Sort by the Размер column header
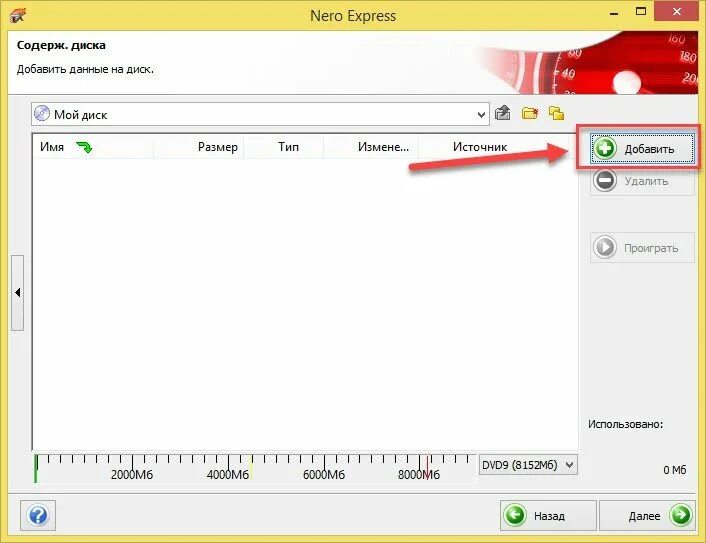The image size is (706, 543). coord(199,147)
